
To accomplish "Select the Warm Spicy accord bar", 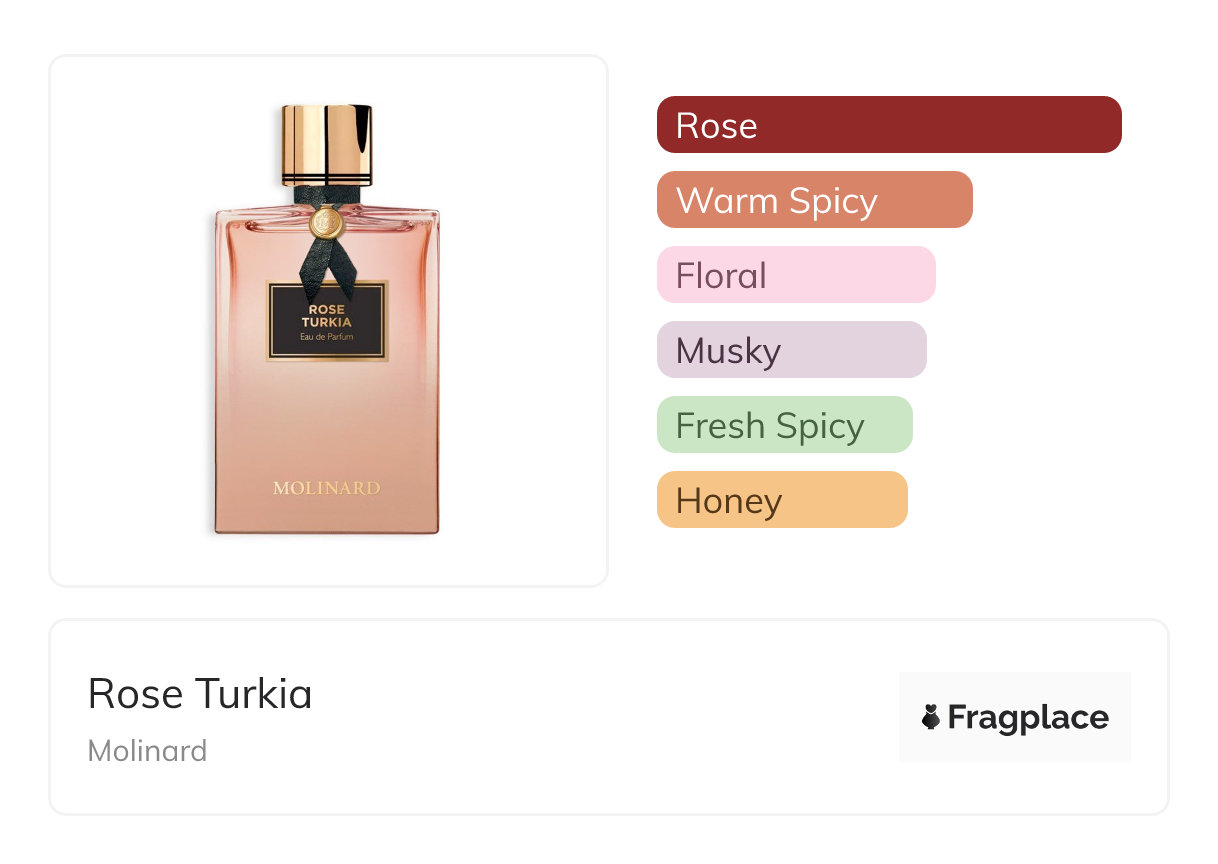I will (x=815, y=200).
